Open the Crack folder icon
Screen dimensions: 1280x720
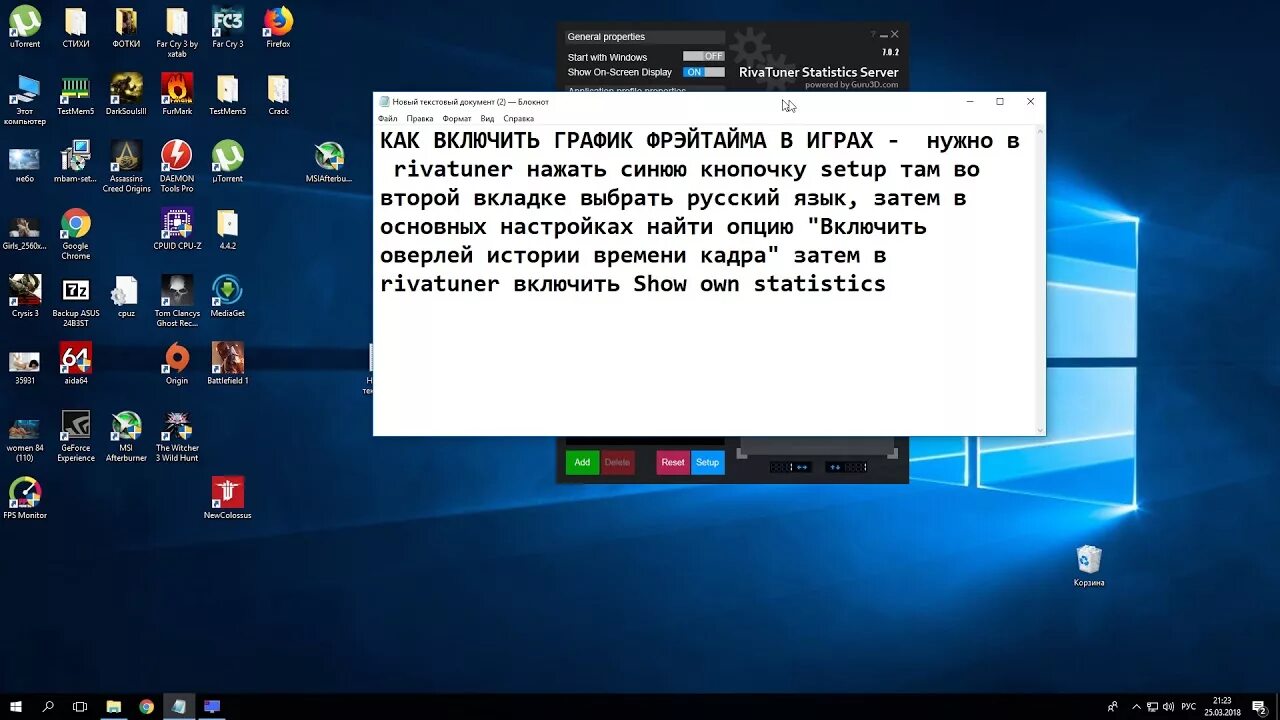click(278, 94)
